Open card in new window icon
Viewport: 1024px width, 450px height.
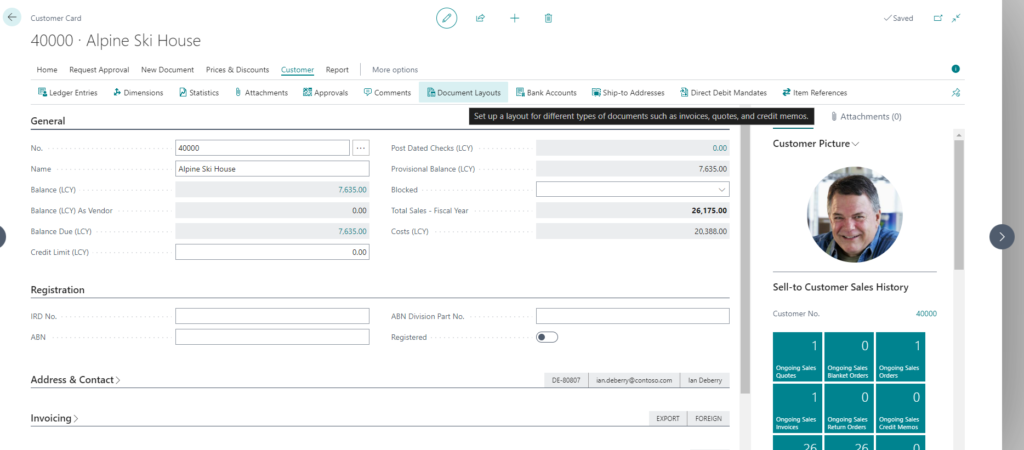pos(938,18)
